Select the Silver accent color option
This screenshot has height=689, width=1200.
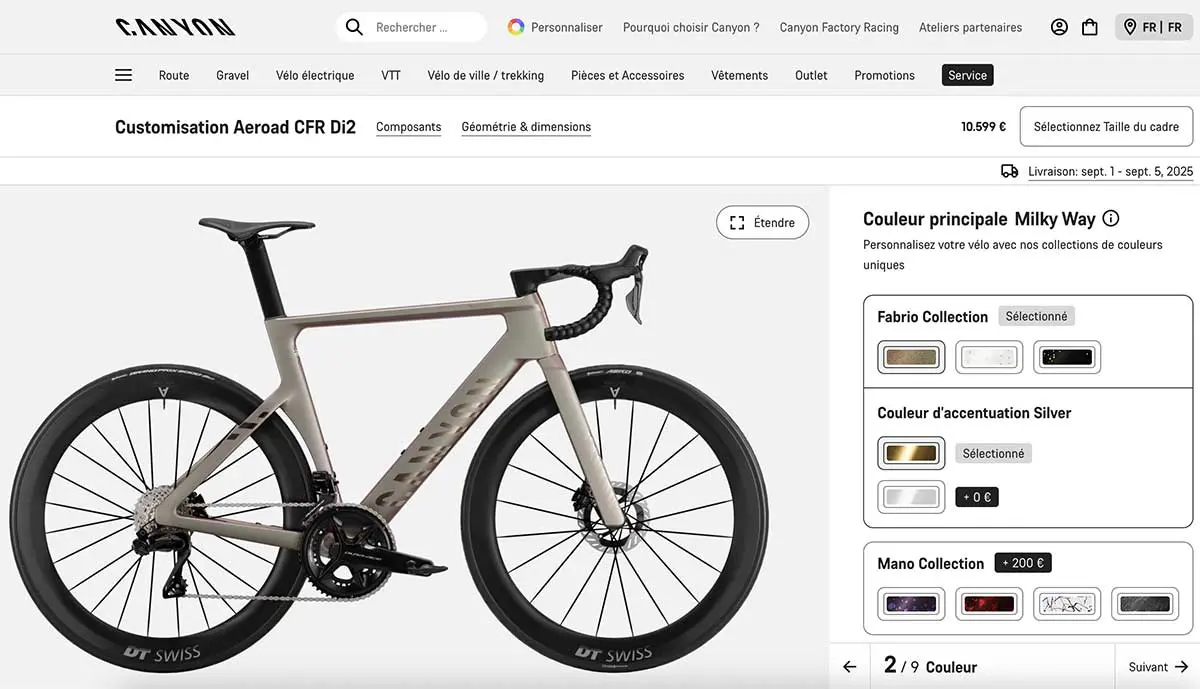pos(911,497)
